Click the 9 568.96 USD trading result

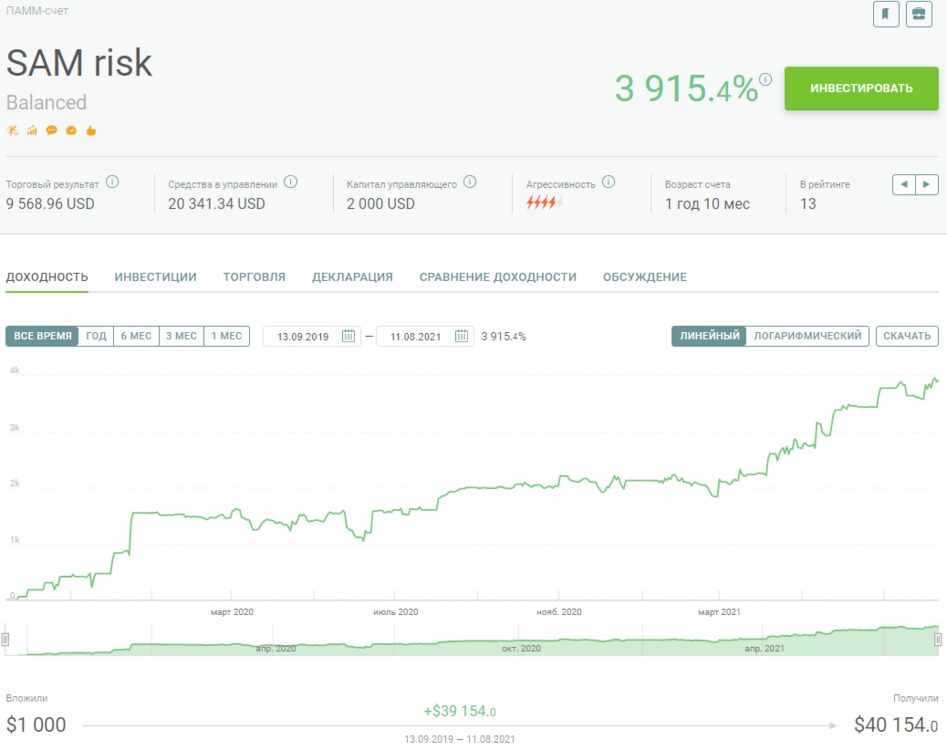tap(50, 204)
